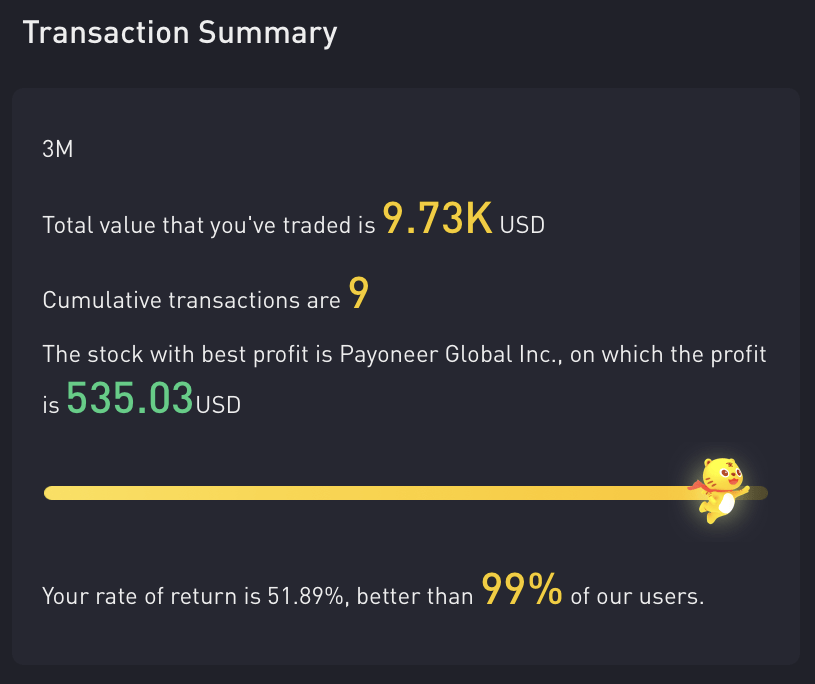Click the yellow cumulative transactions number 9

click(358, 294)
